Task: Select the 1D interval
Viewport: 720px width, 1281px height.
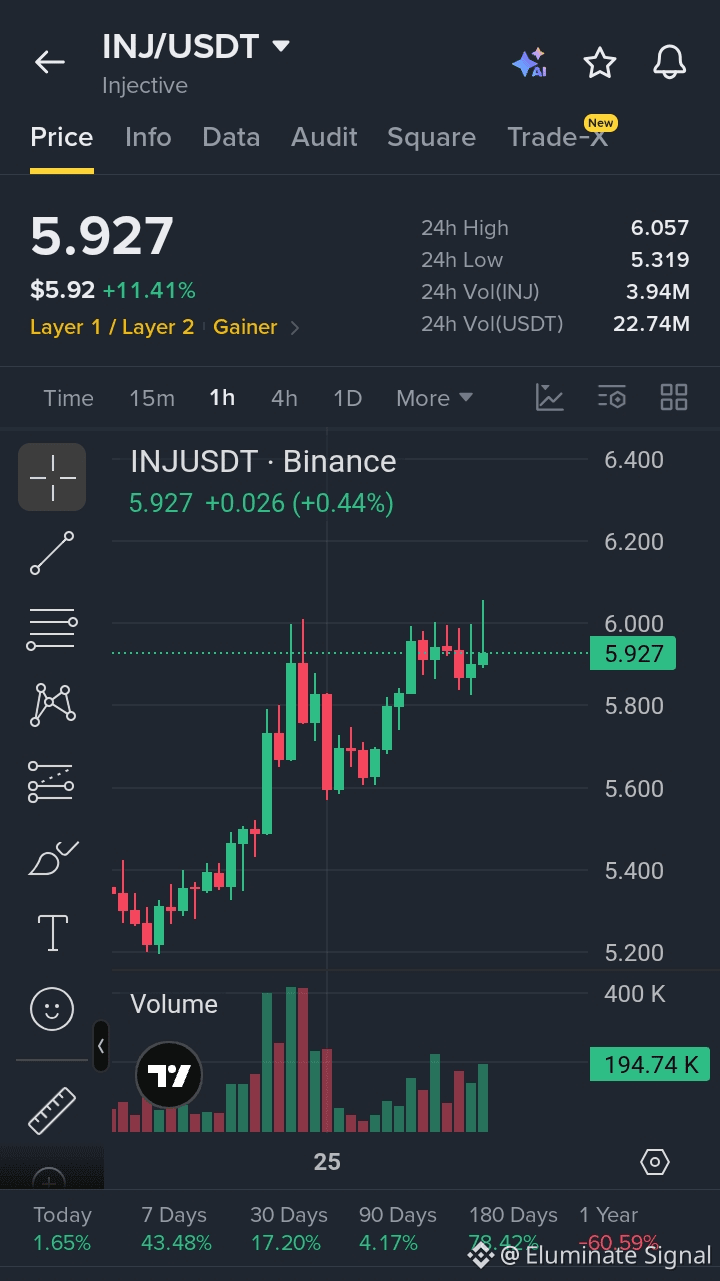Action: [x=347, y=398]
